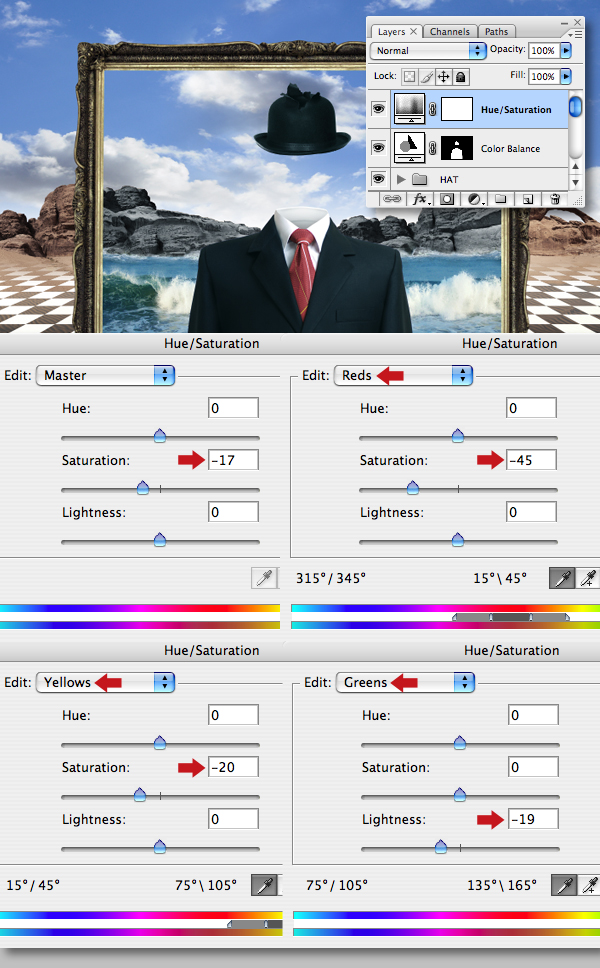Click the Layers panel scroll down arrow
600x968 pixels.
(575, 182)
